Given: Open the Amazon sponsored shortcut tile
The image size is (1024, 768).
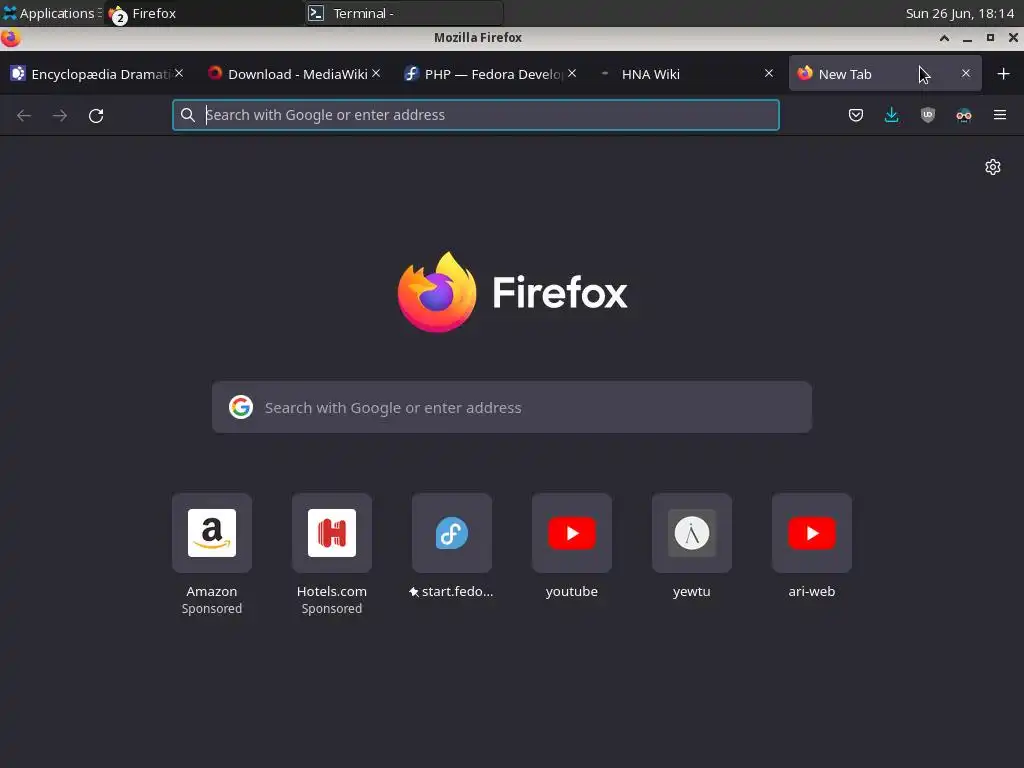Looking at the screenshot, I should tap(212, 533).
